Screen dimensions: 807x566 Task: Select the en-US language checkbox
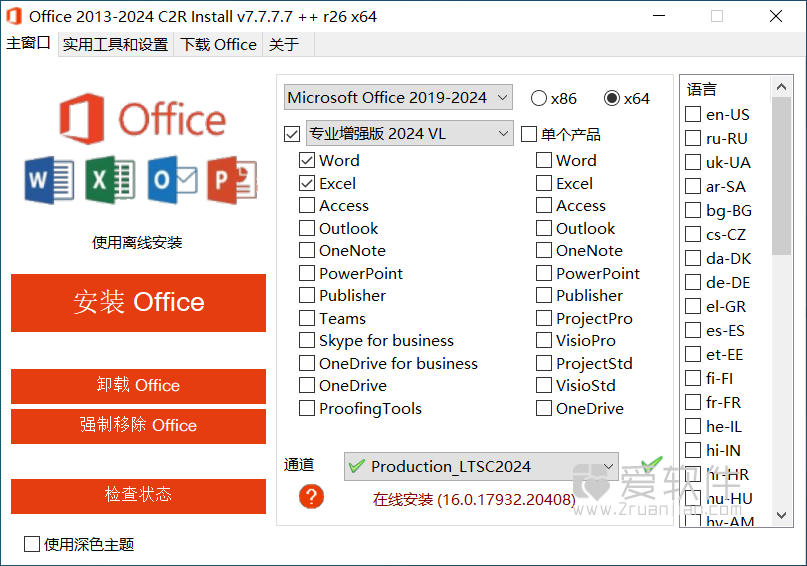tap(693, 114)
